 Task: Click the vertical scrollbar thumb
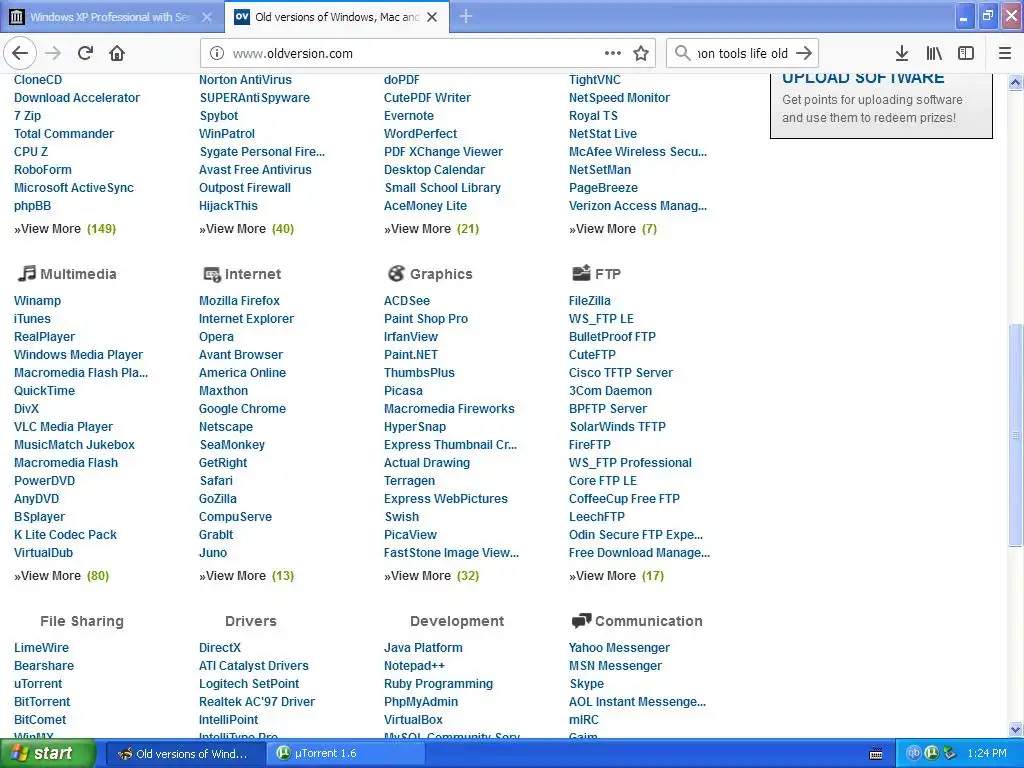pos(1015,434)
